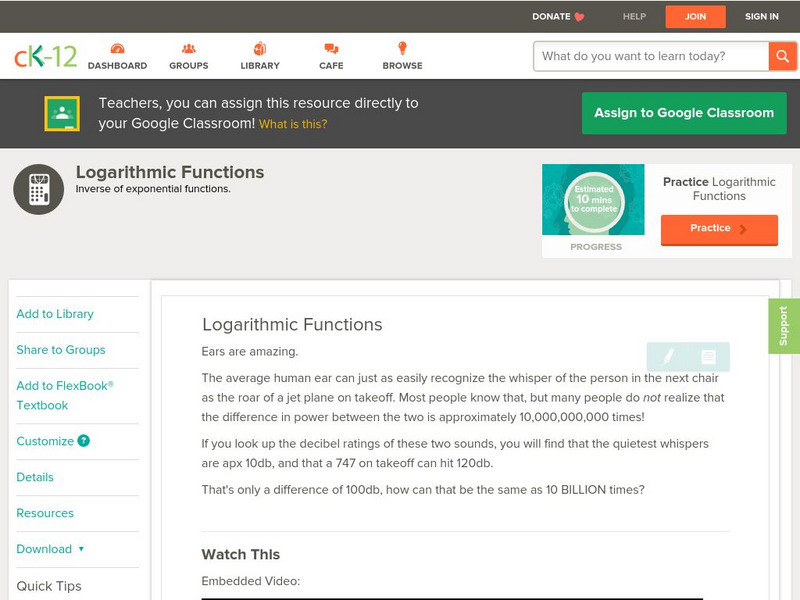Click Add to FlexBook Textbook link

tap(65, 395)
